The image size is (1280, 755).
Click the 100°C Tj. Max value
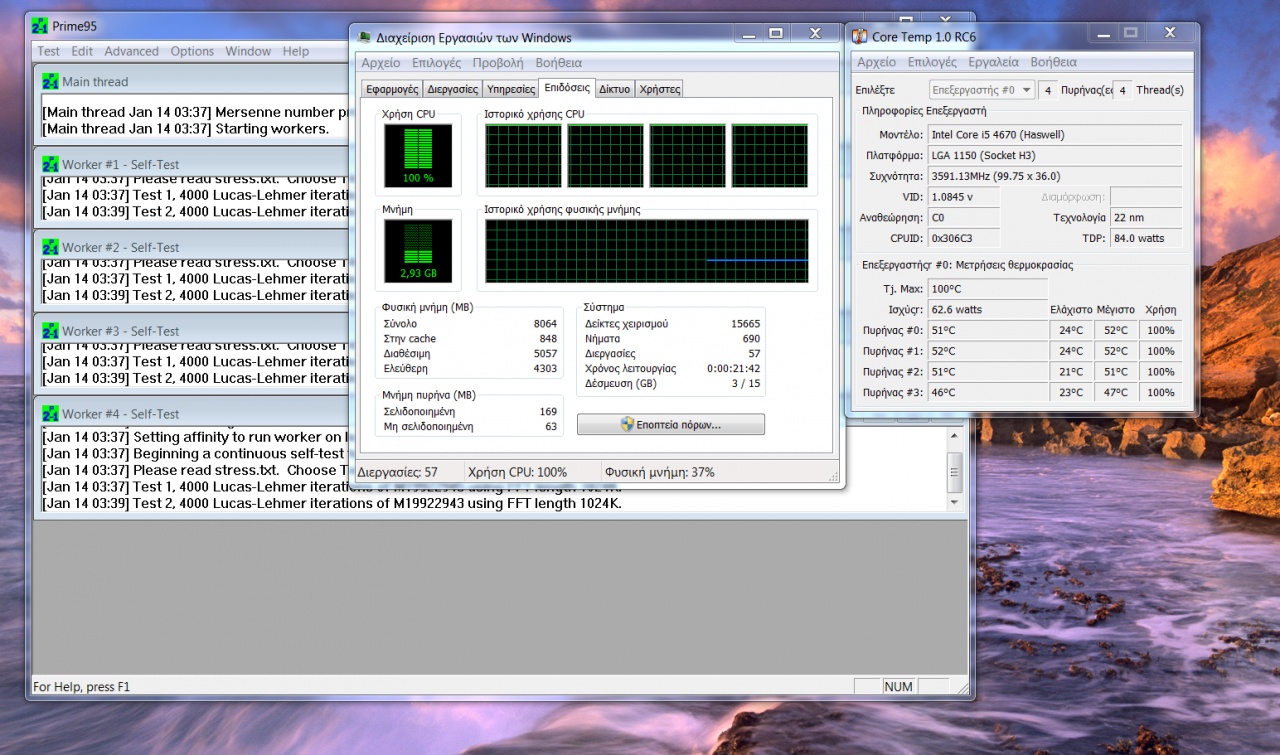(x=988, y=289)
